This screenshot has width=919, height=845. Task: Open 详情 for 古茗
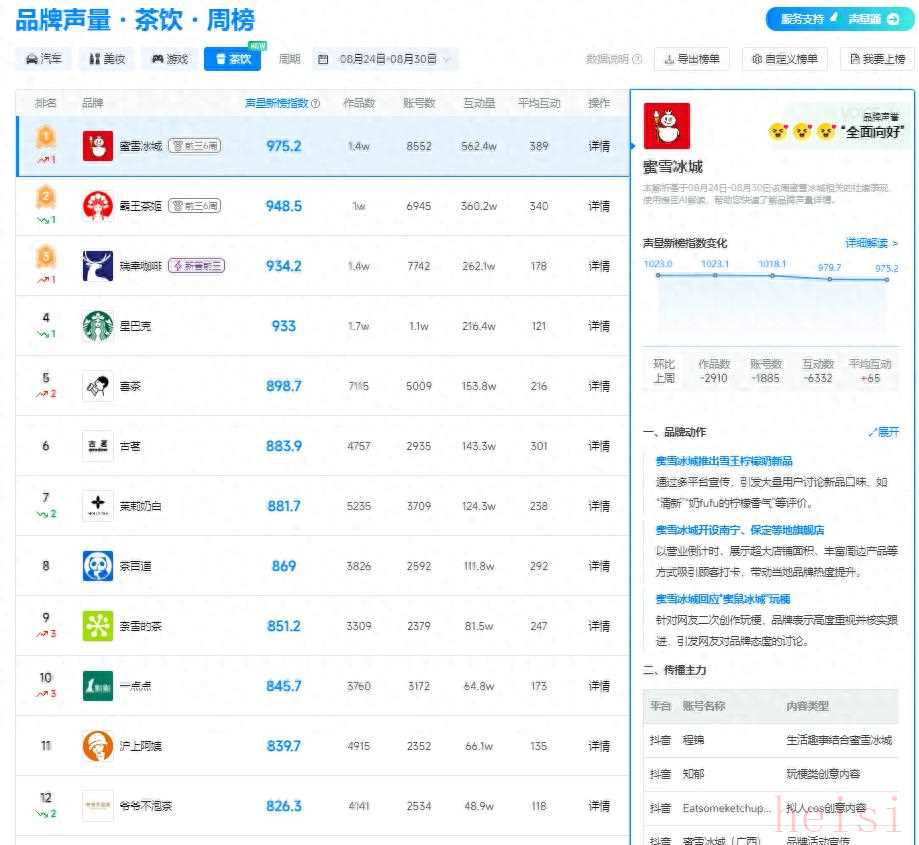[599, 446]
